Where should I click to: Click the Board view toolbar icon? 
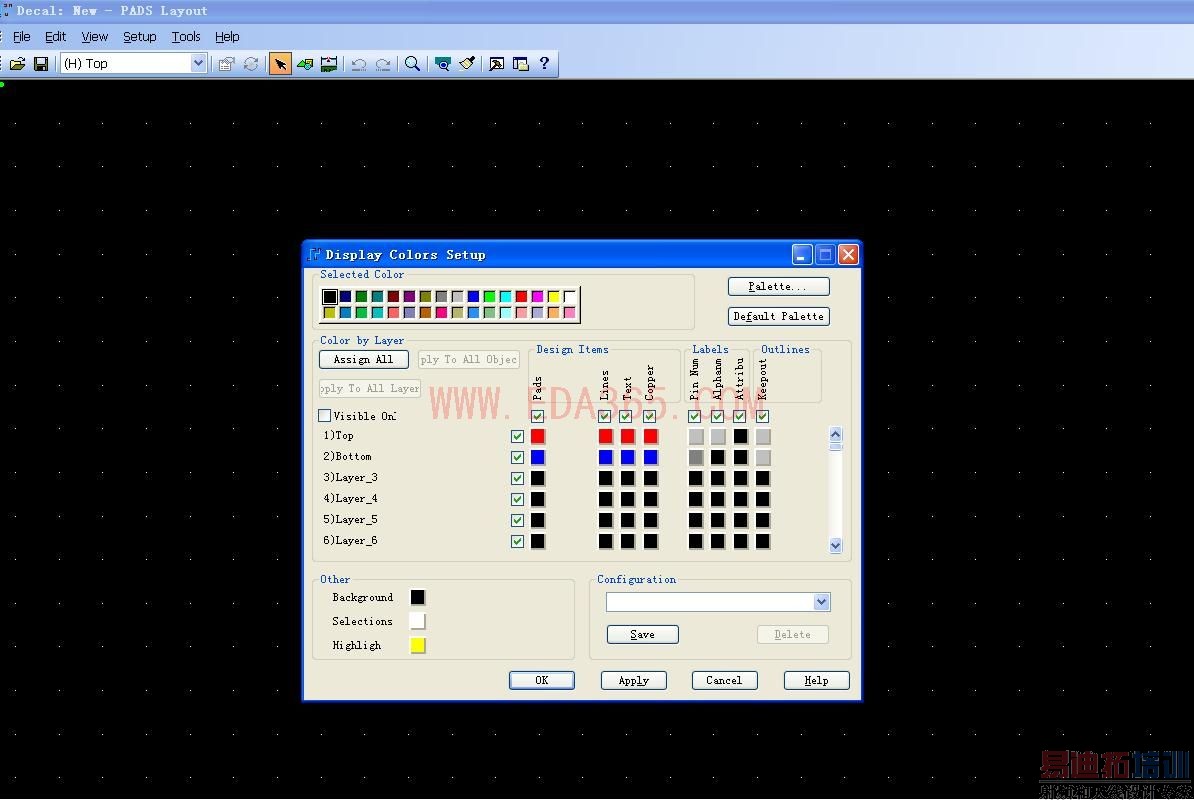tap(442, 64)
